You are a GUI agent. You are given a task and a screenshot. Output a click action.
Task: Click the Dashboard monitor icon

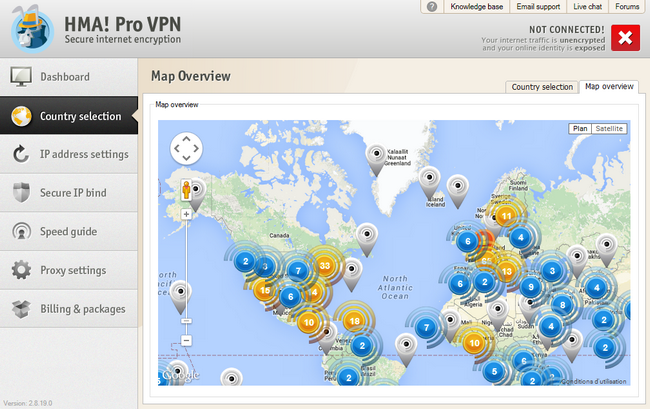(21, 77)
